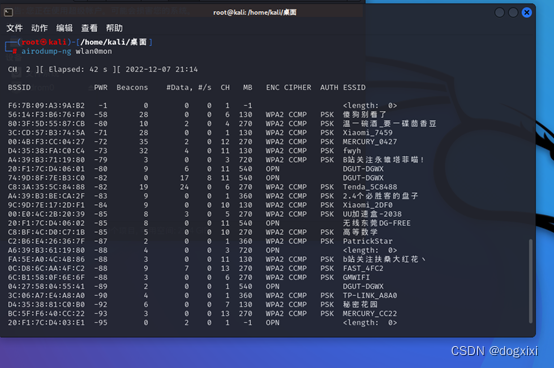Click ESSID Tenda_5C8488
Image resolution: width=554 pixels, height=368 pixels.
coord(370,187)
